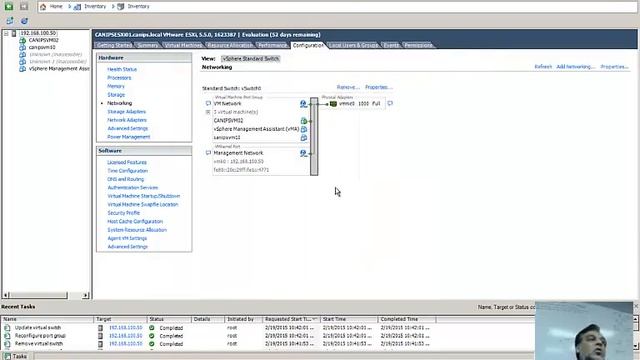Collapse the 3 virtual machine(s) list
The image size is (640, 360).
208,112
